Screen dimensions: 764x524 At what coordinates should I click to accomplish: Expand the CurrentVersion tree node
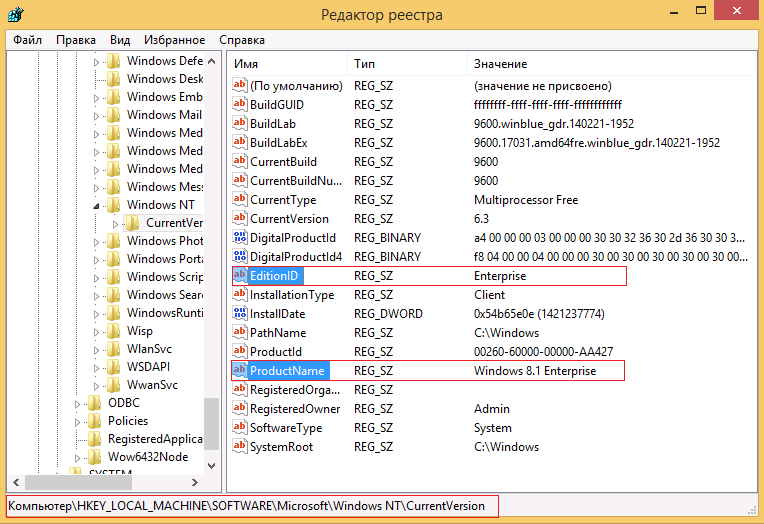click(x=115, y=224)
